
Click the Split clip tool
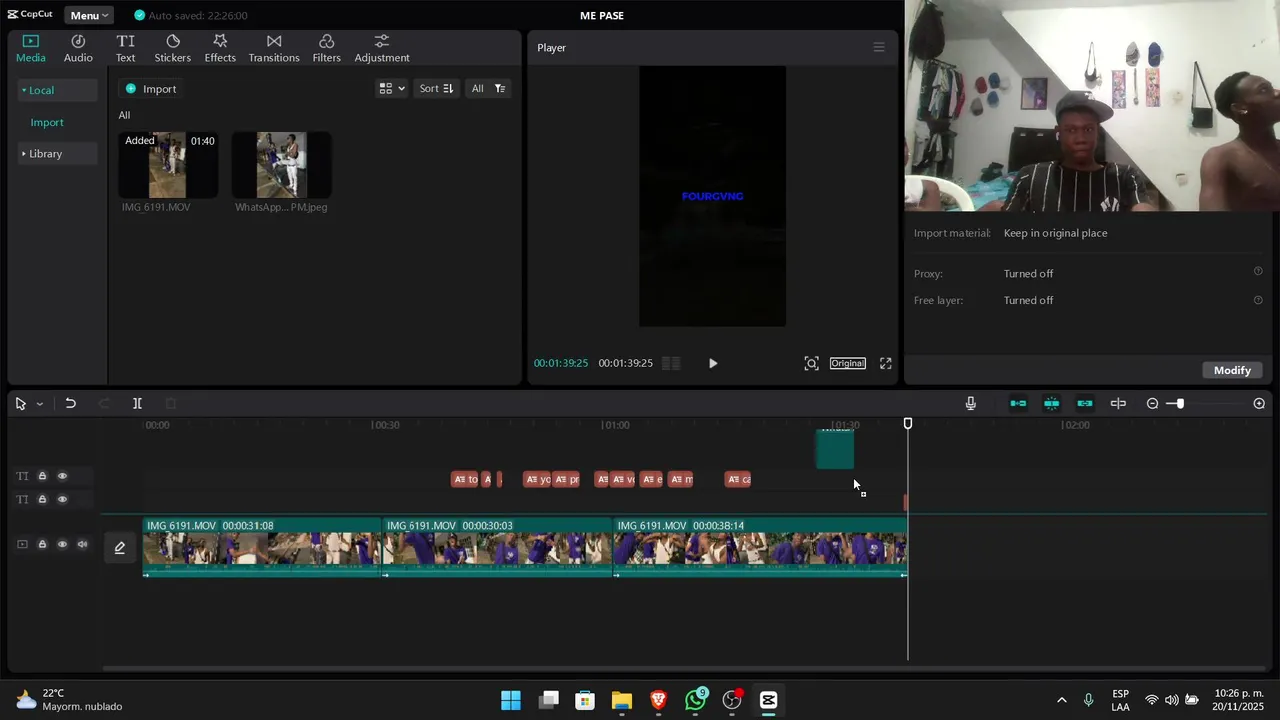[137, 403]
